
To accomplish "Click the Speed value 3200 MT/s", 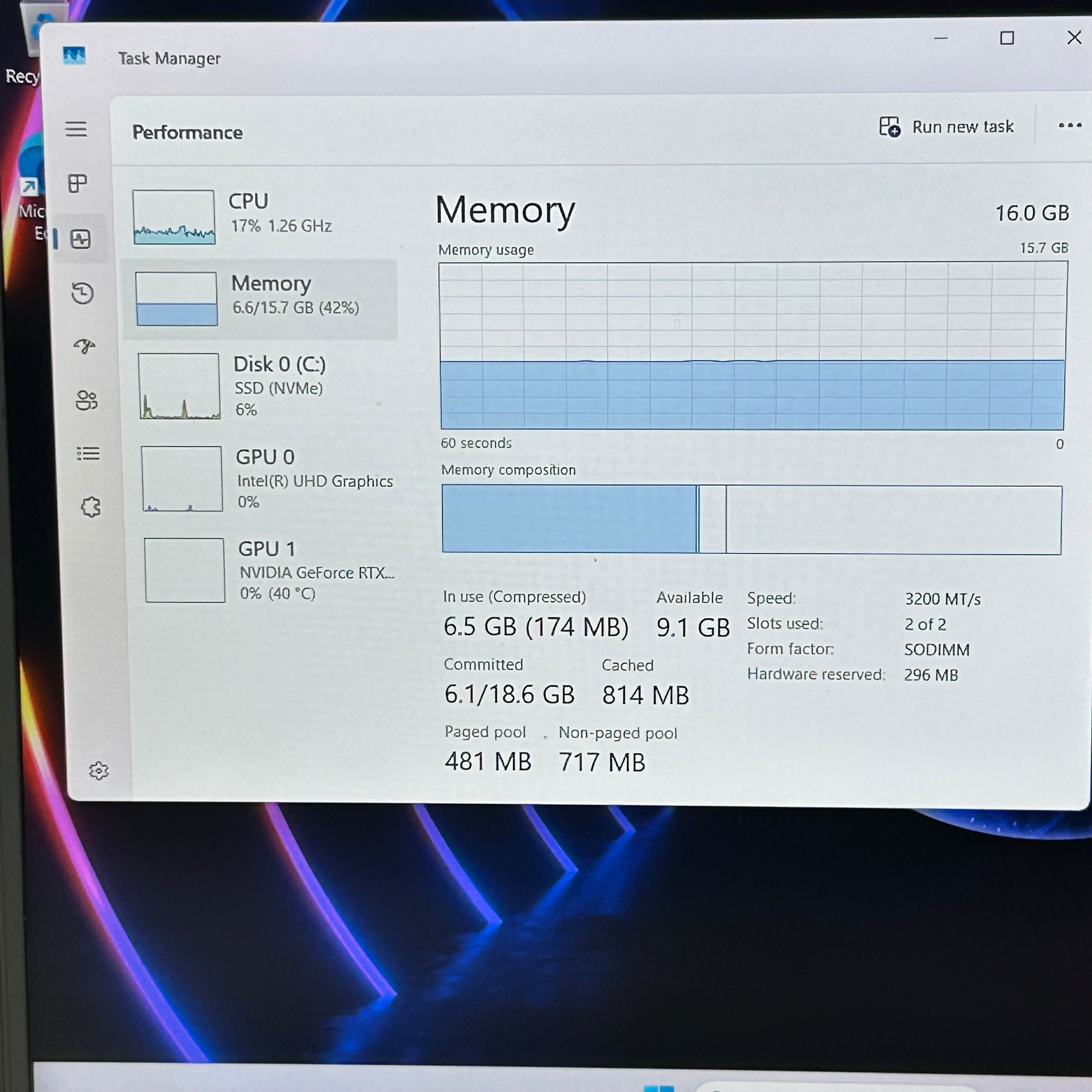I will tap(942, 599).
